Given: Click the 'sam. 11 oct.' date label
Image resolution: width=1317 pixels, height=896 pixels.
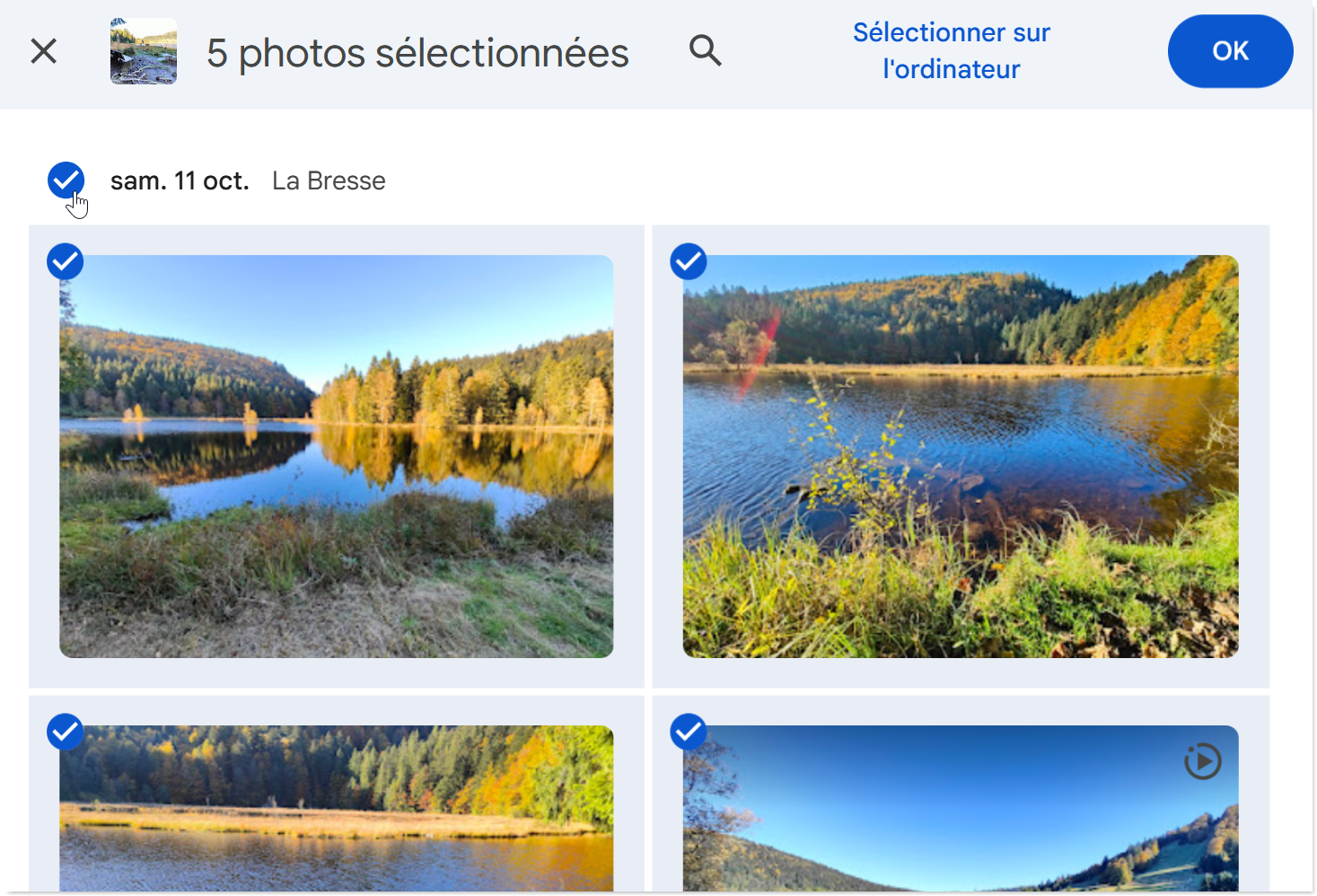Looking at the screenshot, I should click(x=180, y=181).
